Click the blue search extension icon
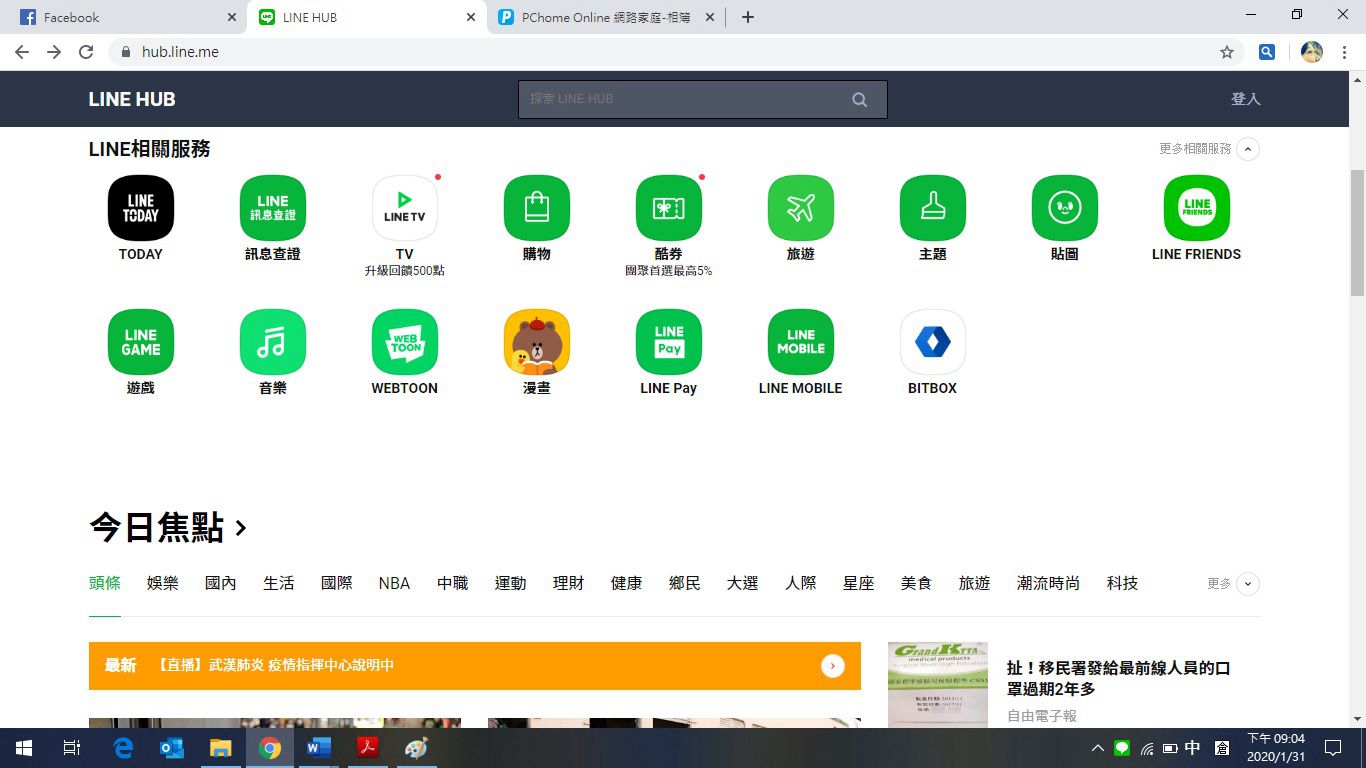Image resolution: width=1366 pixels, height=768 pixels. pyautogui.click(x=1267, y=52)
